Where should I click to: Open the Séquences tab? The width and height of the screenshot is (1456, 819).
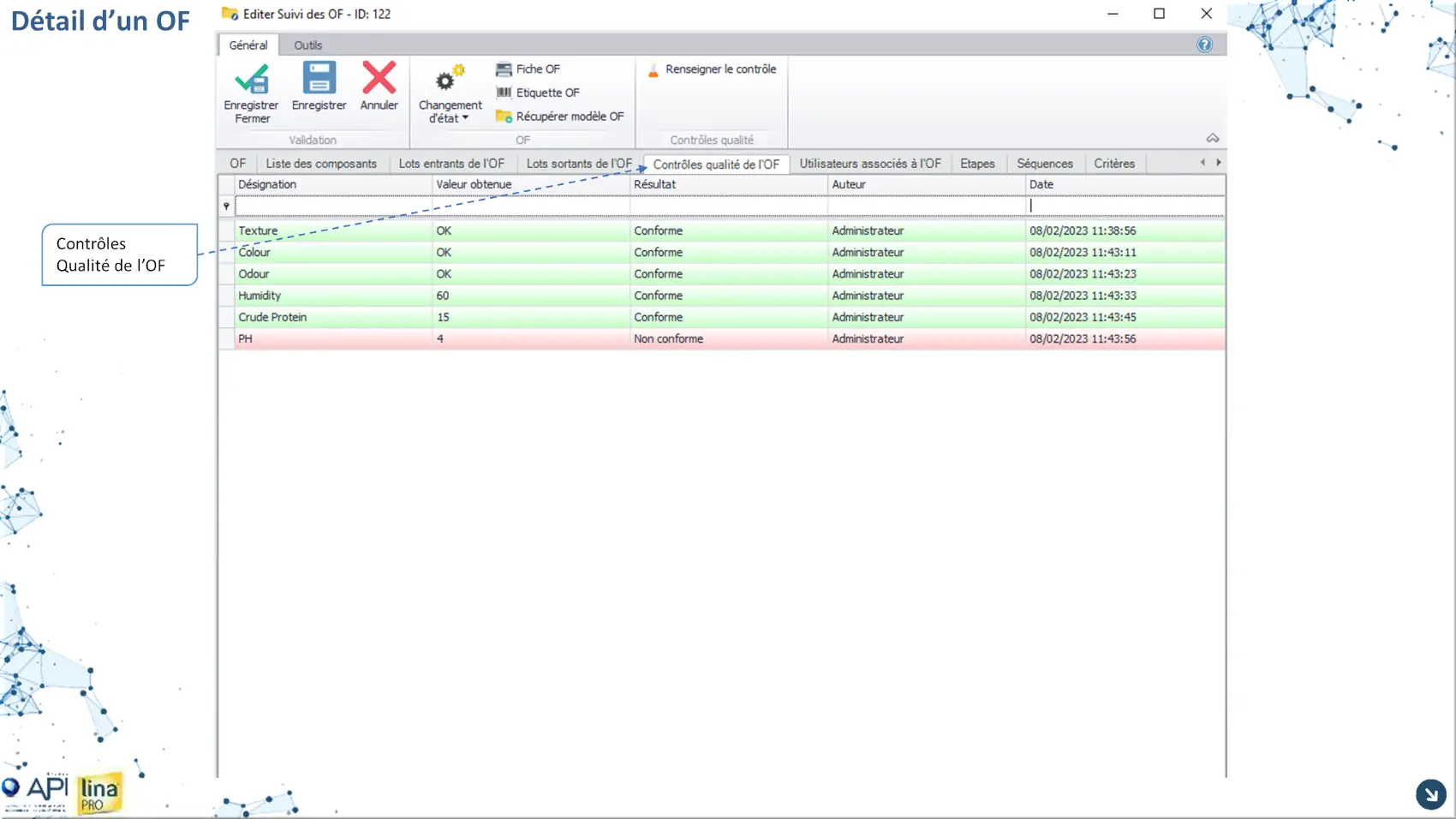(x=1045, y=164)
